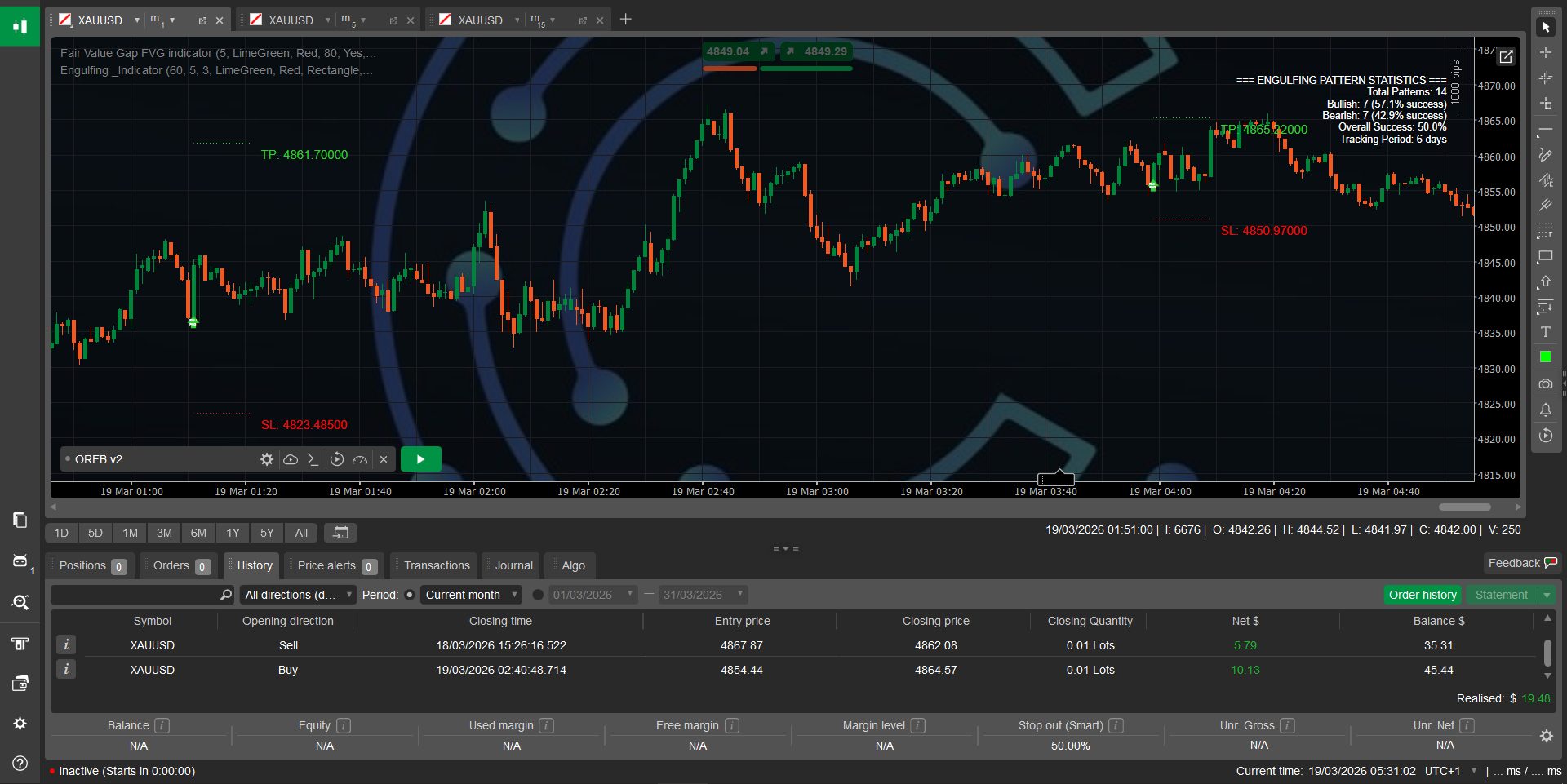Toggle the 1Y timeframe view
This screenshot has width=1567, height=784.
click(x=232, y=533)
